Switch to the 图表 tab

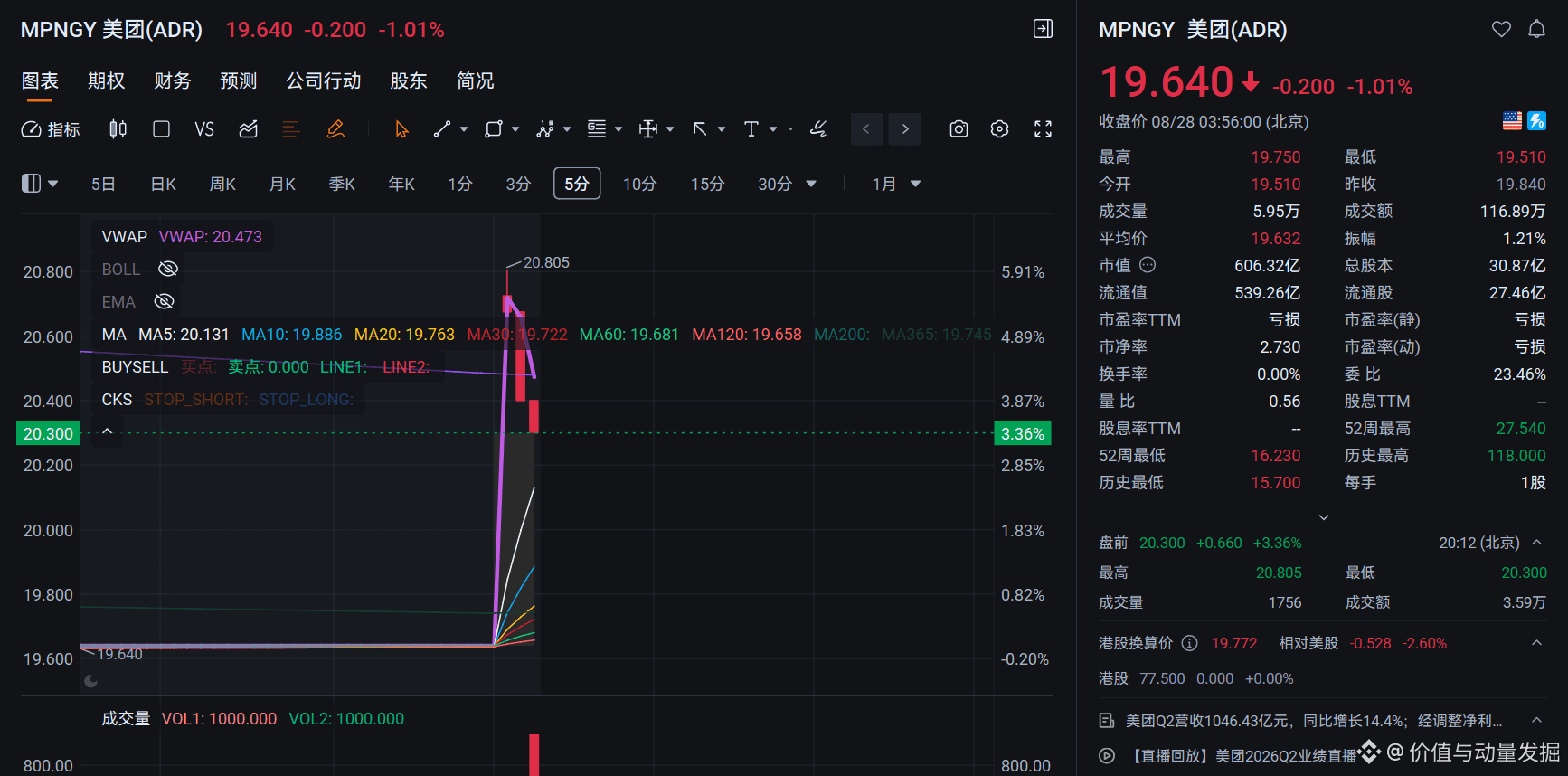(x=40, y=80)
